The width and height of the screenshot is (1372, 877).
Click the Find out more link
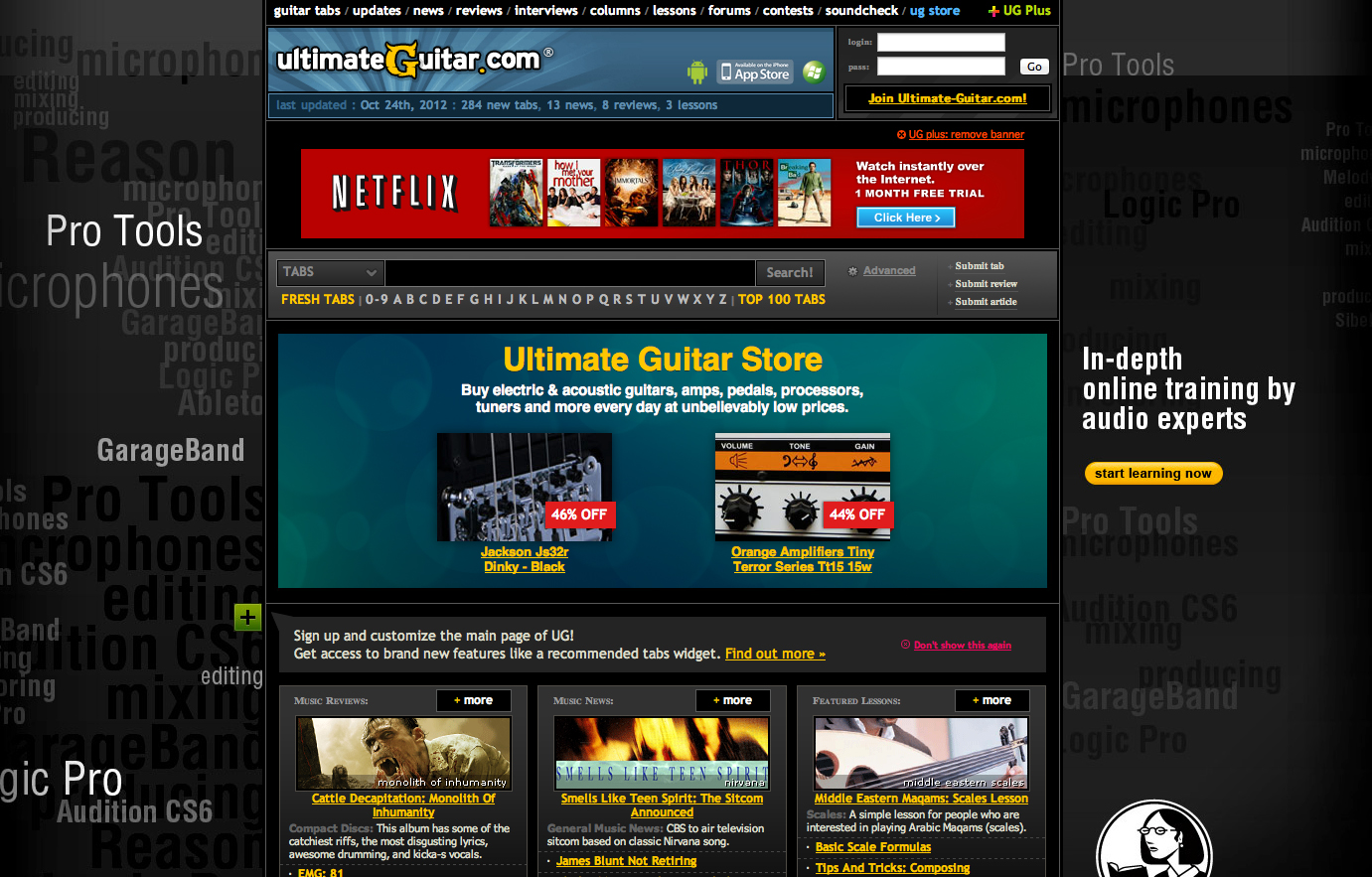(x=775, y=654)
